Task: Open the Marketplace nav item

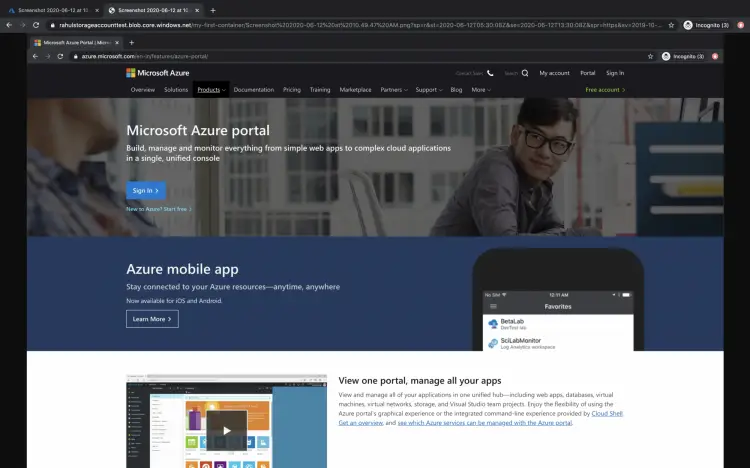Action: click(x=355, y=89)
